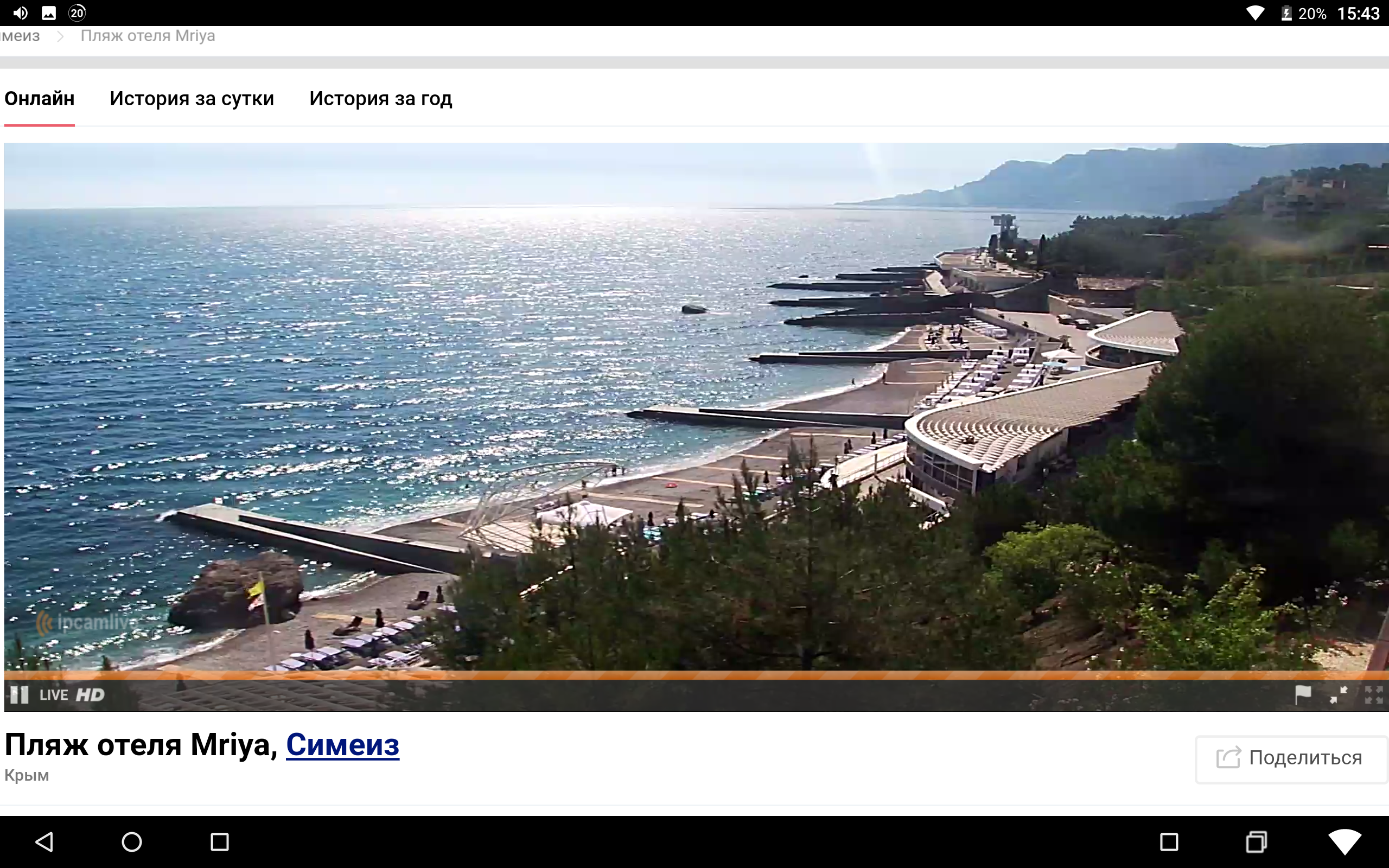The height and width of the screenshot is (868, 1389).
Task: Pause the live beach video stream
Action: [20, 695]
